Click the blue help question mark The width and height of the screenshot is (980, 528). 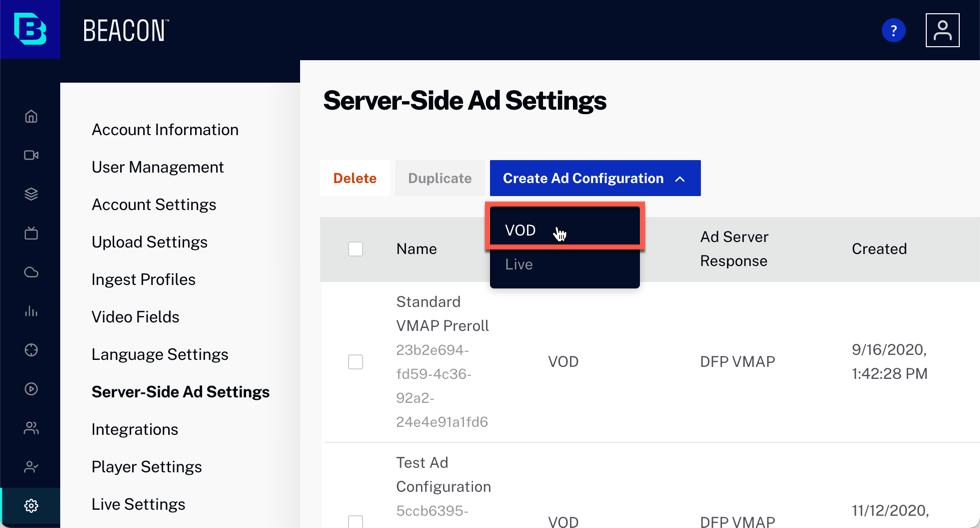(x=893, y=30)
